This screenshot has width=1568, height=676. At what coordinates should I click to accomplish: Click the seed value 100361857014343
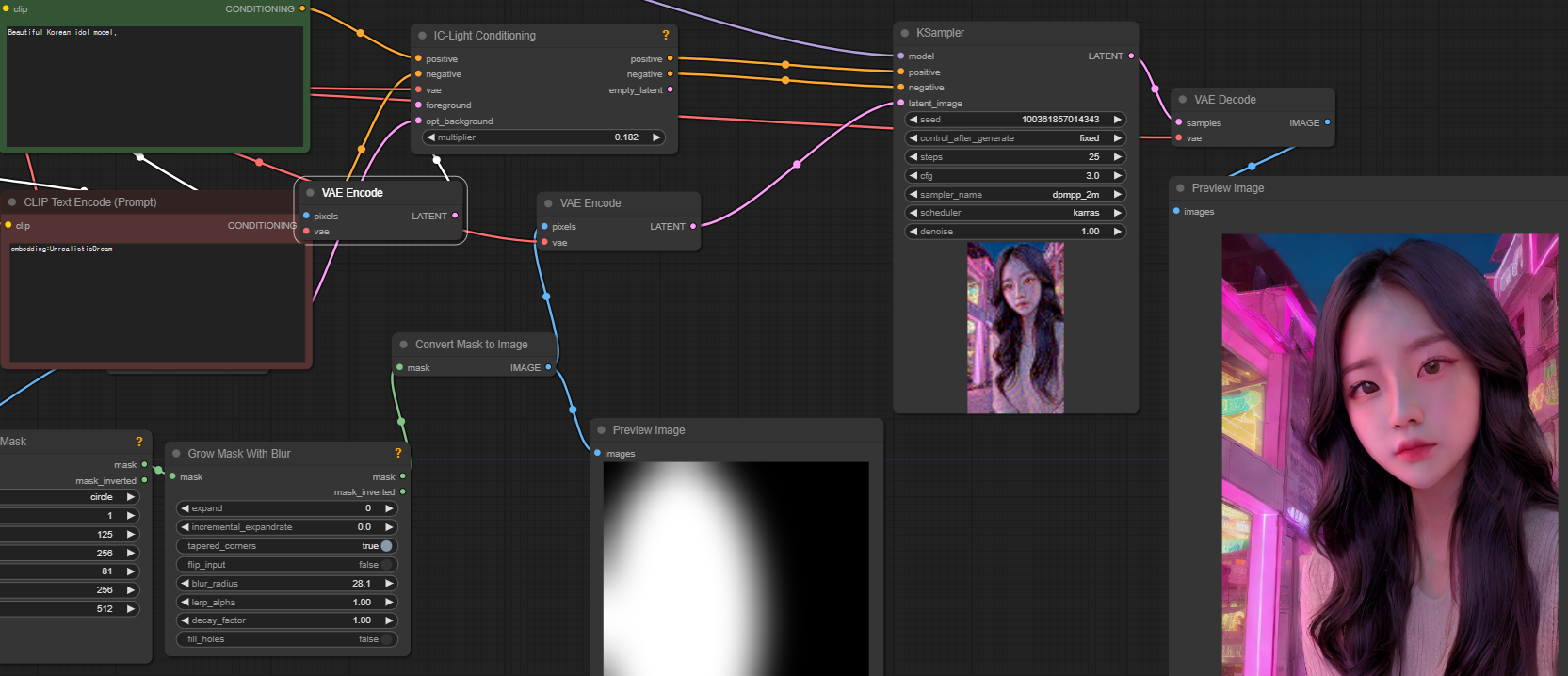pos(1060,120)
